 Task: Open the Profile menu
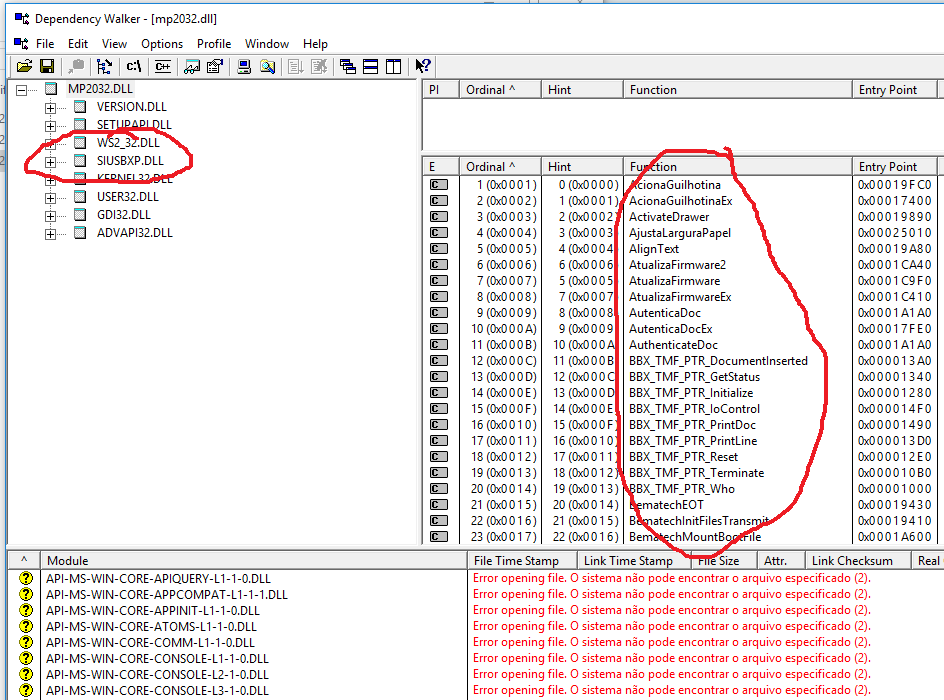(214, 44)
